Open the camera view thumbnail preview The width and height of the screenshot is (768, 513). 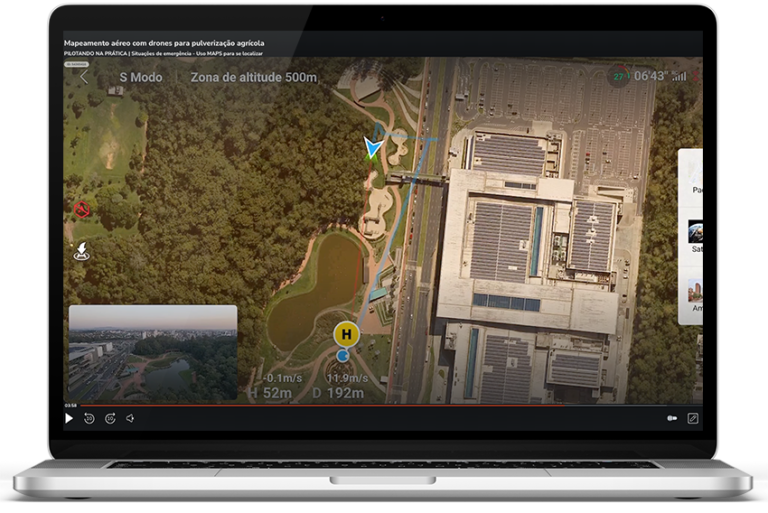pyautogui.click(x=153, y=352)
